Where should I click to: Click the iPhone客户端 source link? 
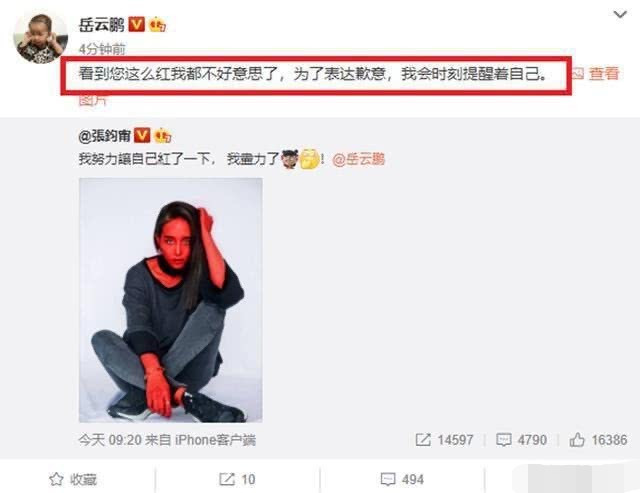click(x=215, y=440)
